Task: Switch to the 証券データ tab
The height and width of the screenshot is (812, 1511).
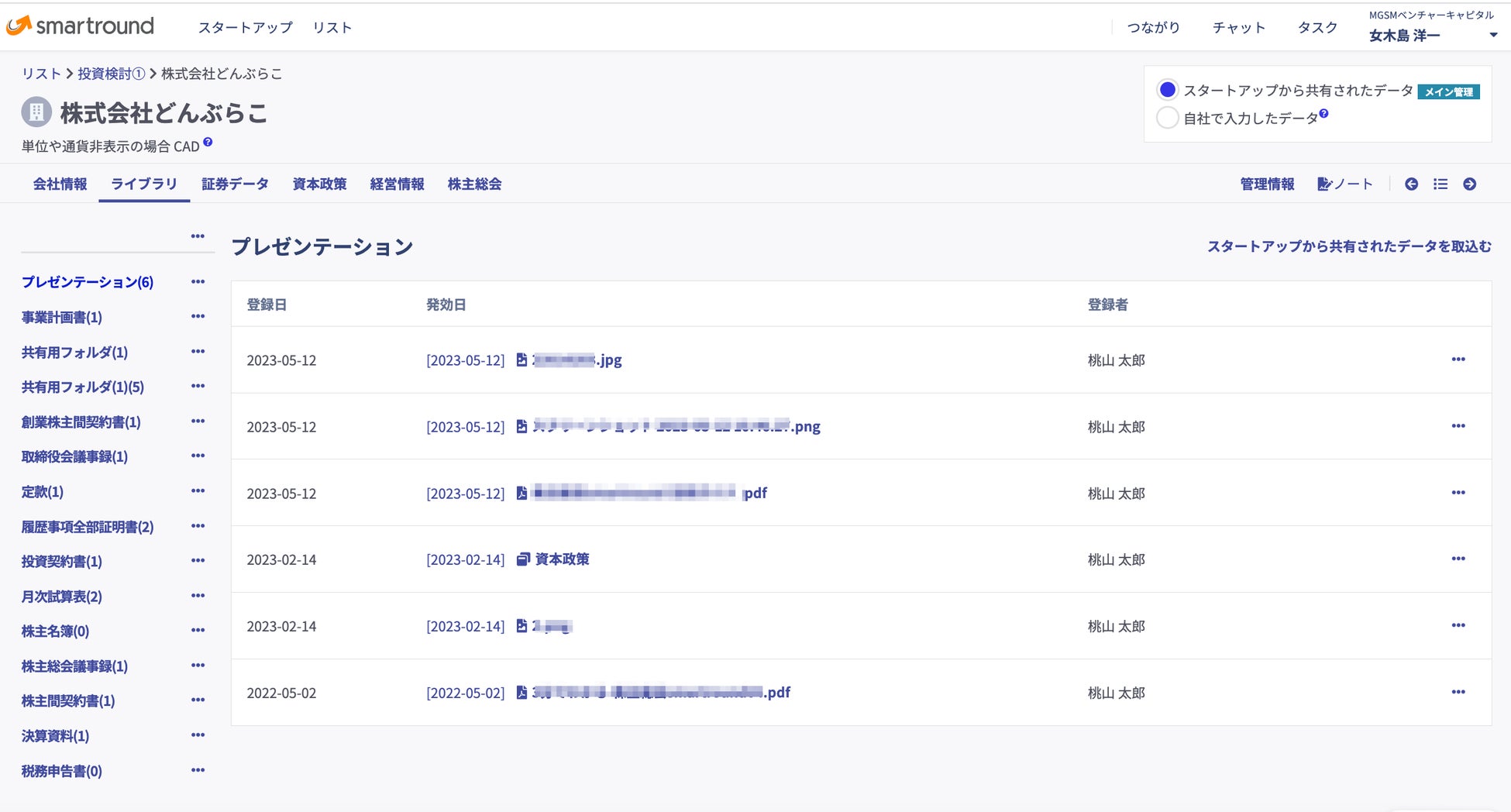Action: click(235, 184)
